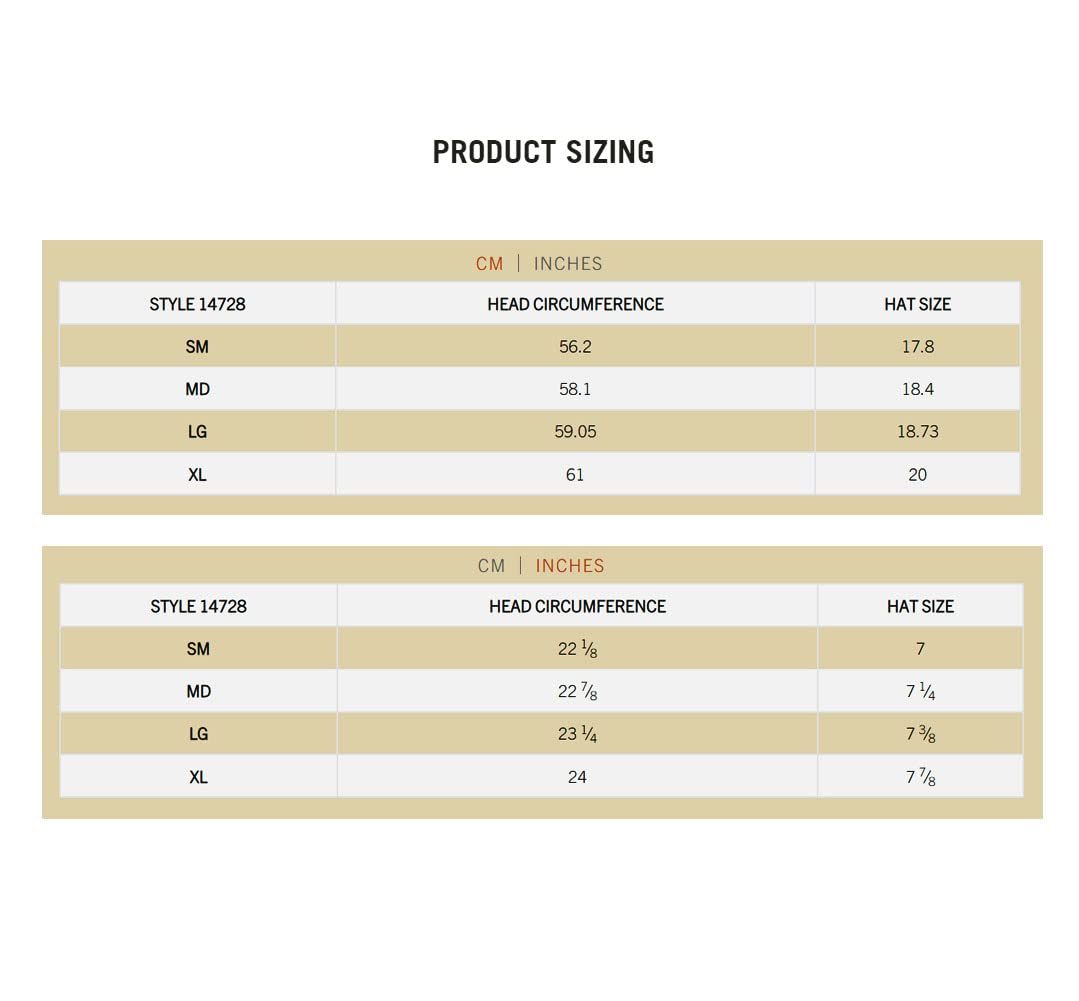Click the PRODUCT SIZING heading
The height and width of the screenshot is (1001, 1079).
[x=543, y=152]
